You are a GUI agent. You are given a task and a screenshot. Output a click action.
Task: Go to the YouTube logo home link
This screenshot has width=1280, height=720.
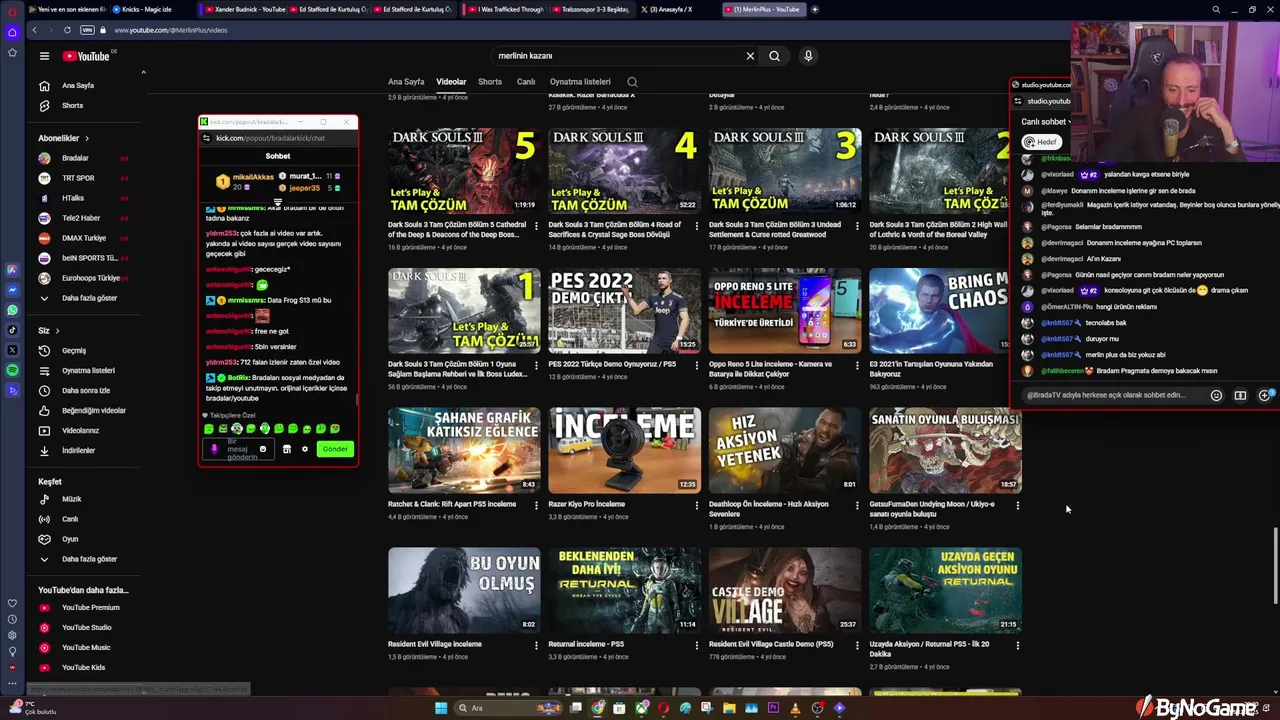click(x=87, y=56)
